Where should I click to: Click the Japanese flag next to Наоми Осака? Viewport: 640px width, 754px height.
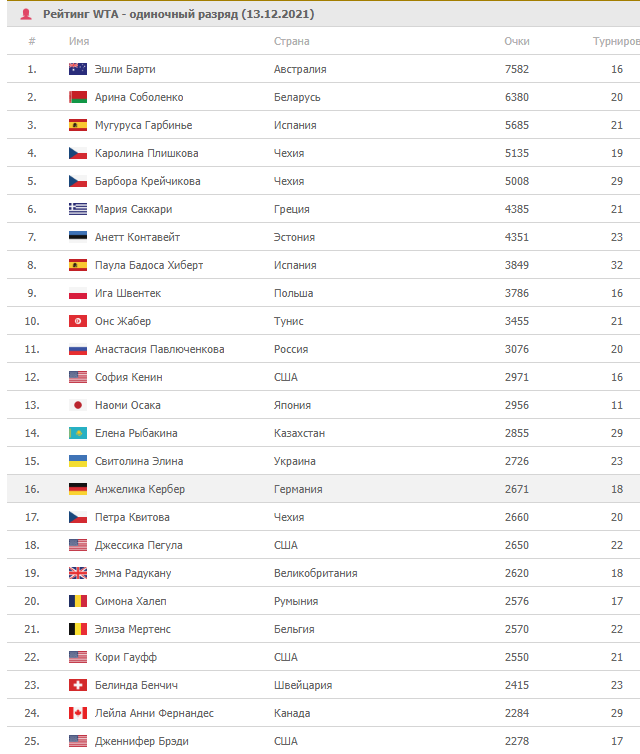(x=78, y=405)
